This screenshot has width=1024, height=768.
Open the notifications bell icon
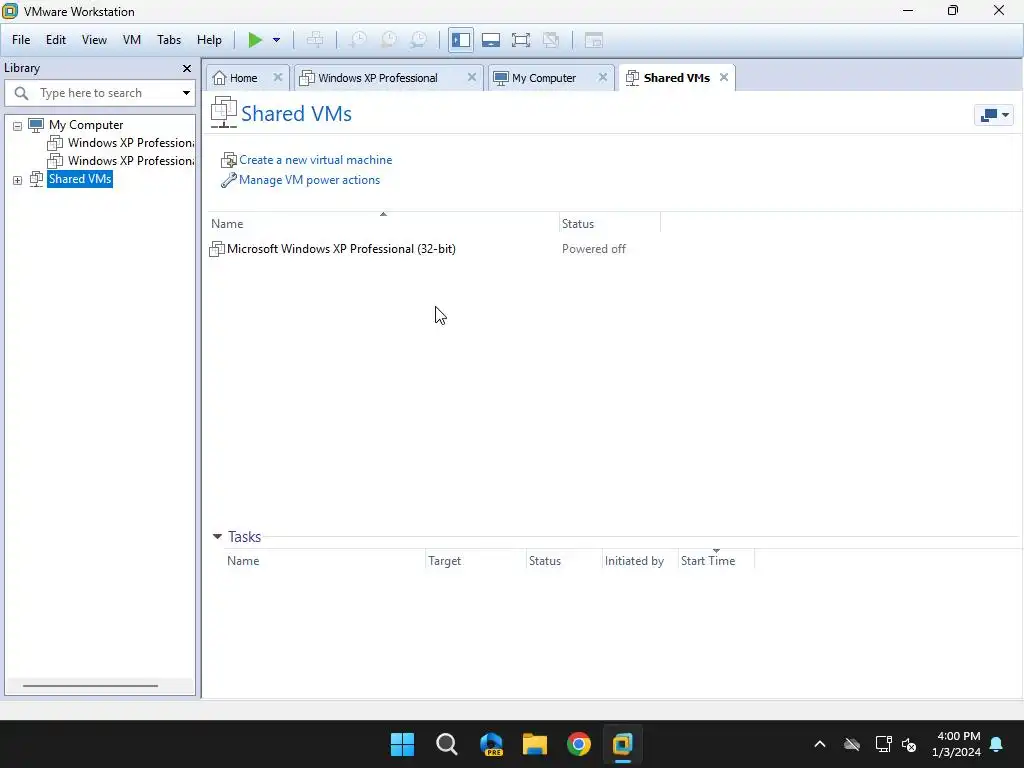(x=997, y=744)
